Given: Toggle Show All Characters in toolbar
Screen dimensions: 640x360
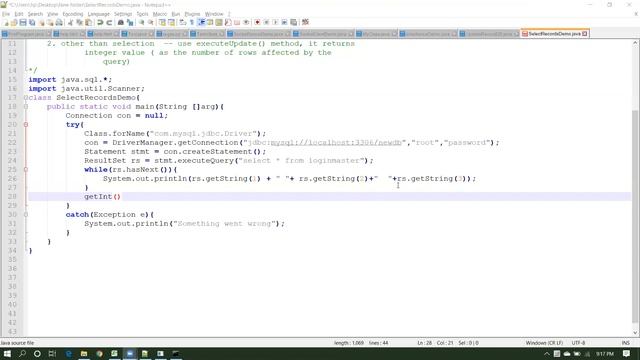Looking at the screenshot, I should 191,22.
